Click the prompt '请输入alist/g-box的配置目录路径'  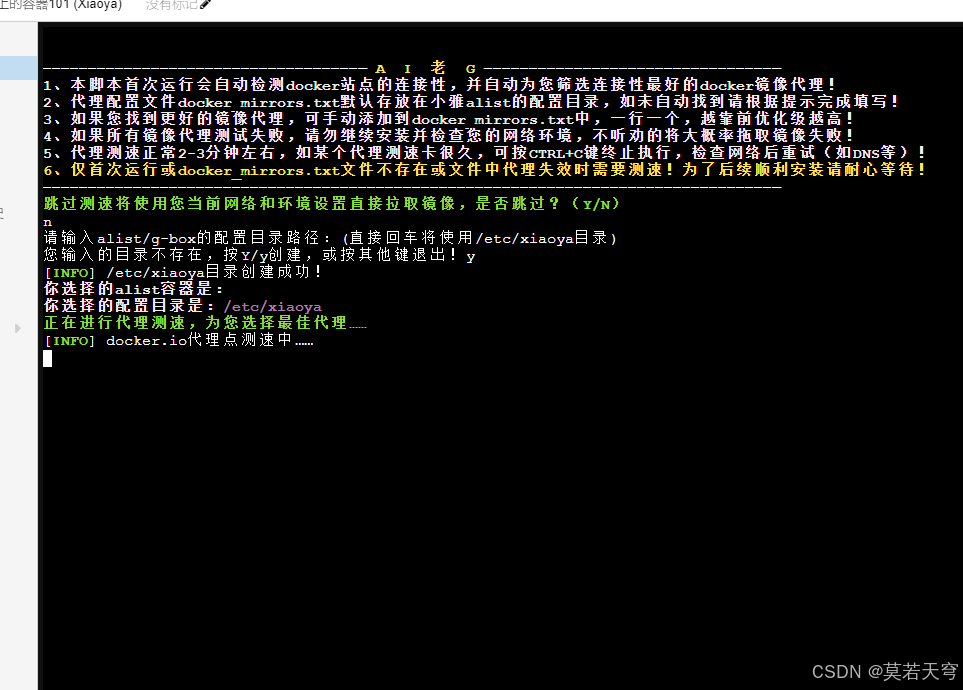coord(330,238)
